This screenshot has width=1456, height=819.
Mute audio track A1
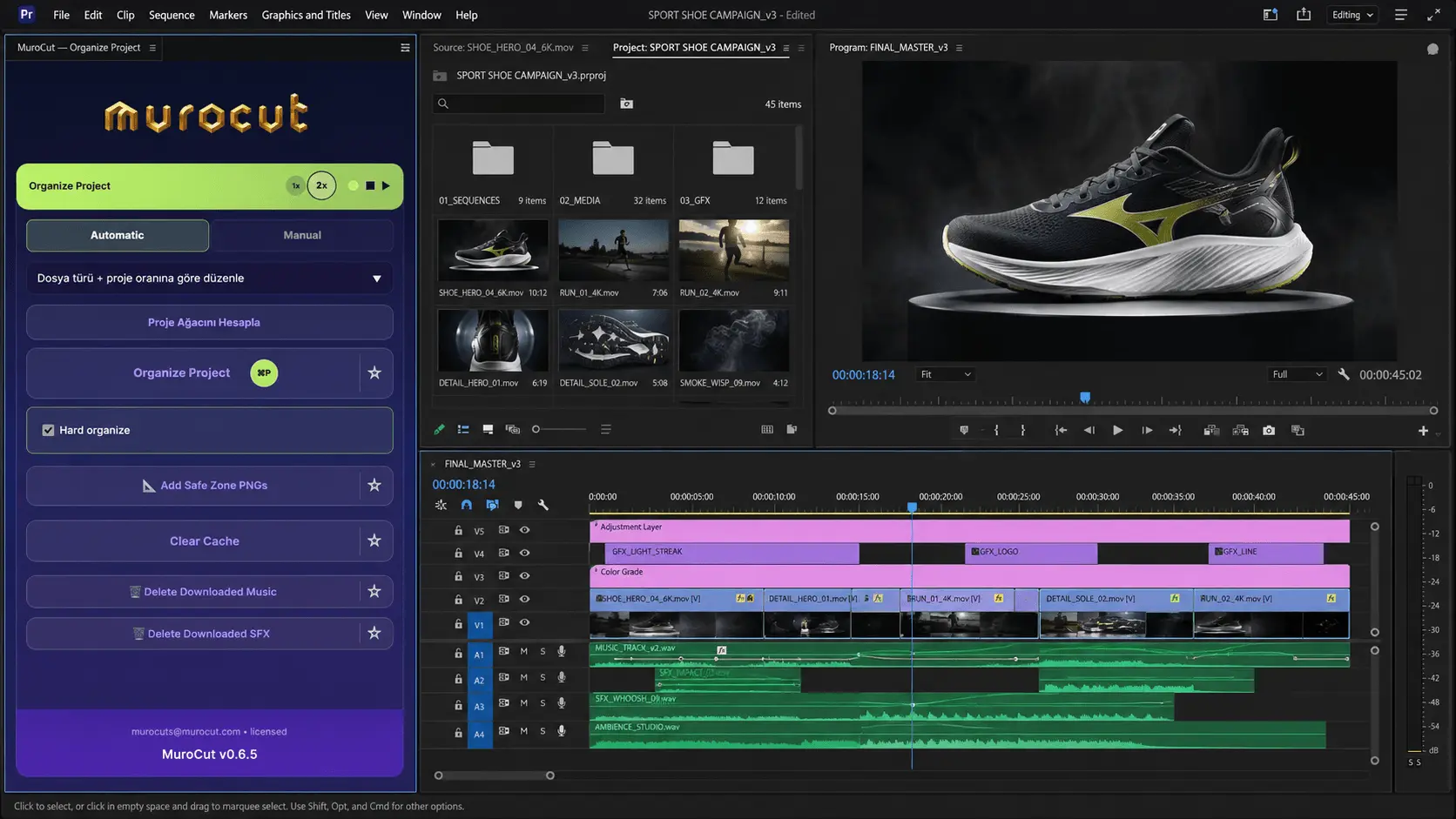523,651
